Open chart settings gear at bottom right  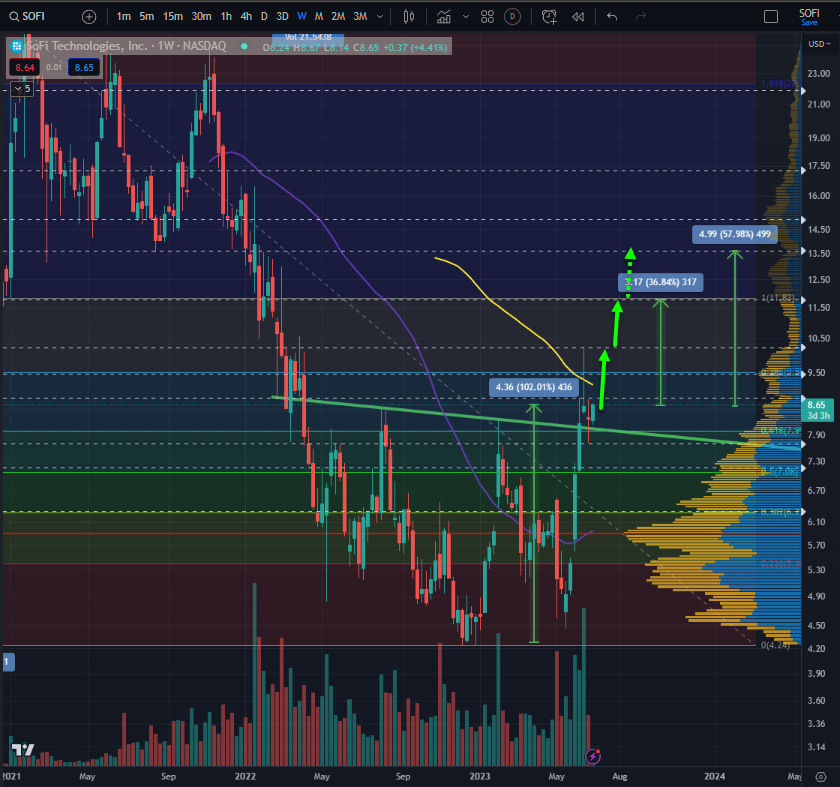point(821,776)
